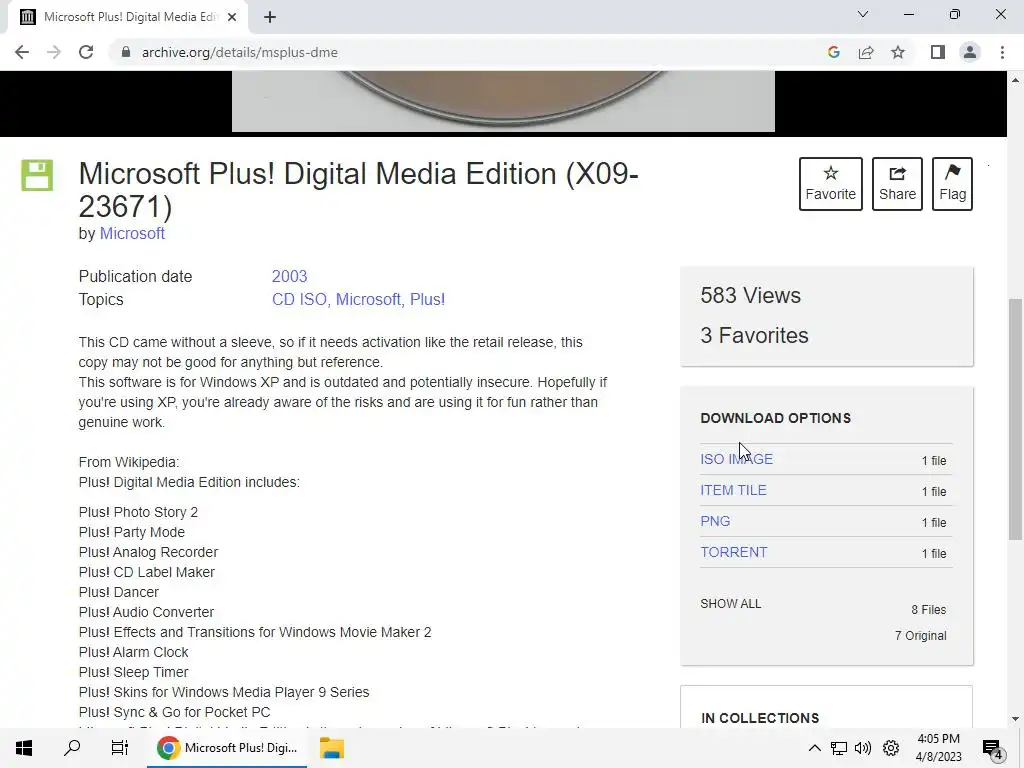Open Windows taskbar search
This screenshot has height=768, width=1024.
(72, 748)
